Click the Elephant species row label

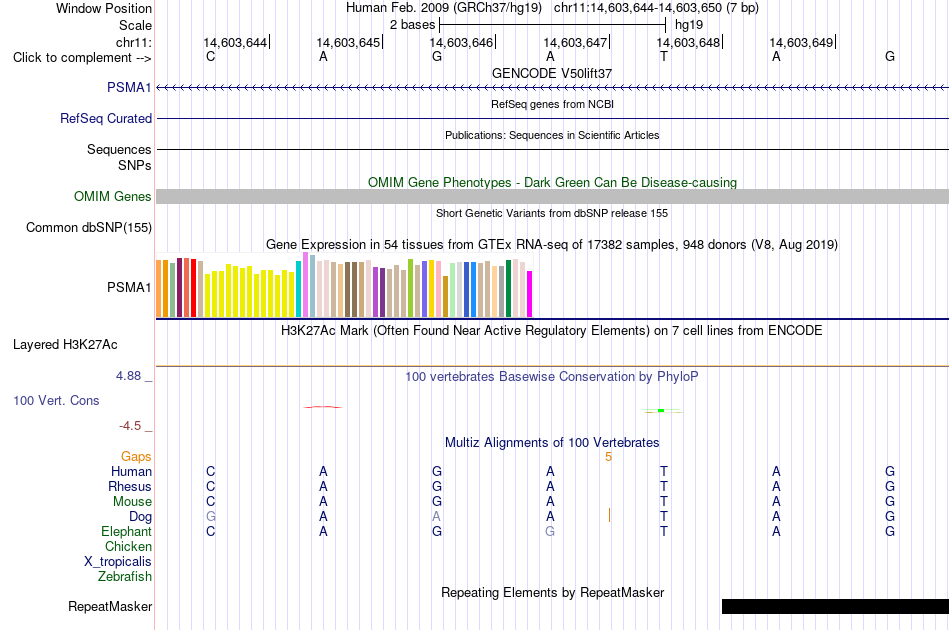pyautogui.click(x=126, y=531)
